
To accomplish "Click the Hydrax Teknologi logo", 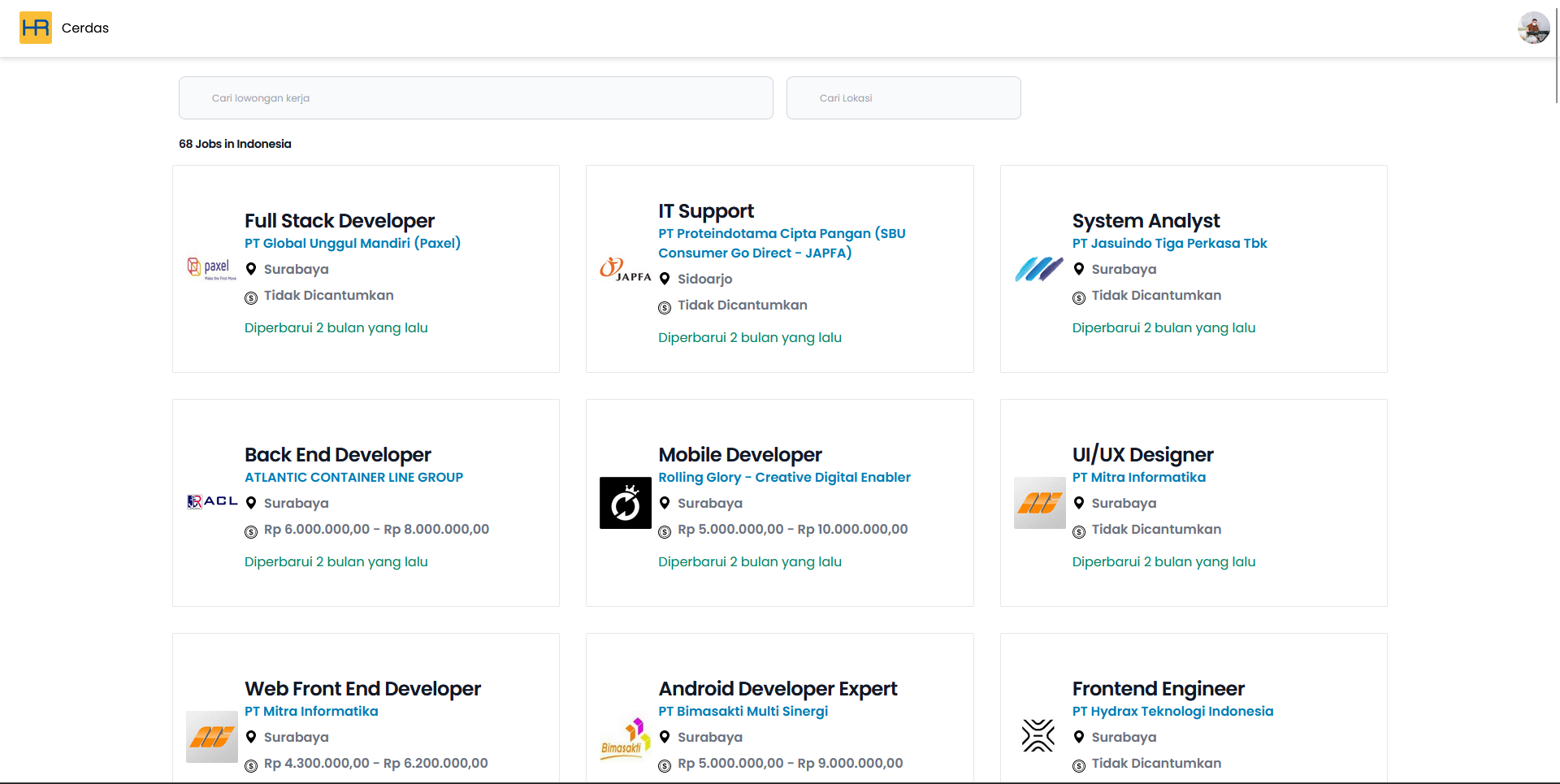I will click(1038, 736).
